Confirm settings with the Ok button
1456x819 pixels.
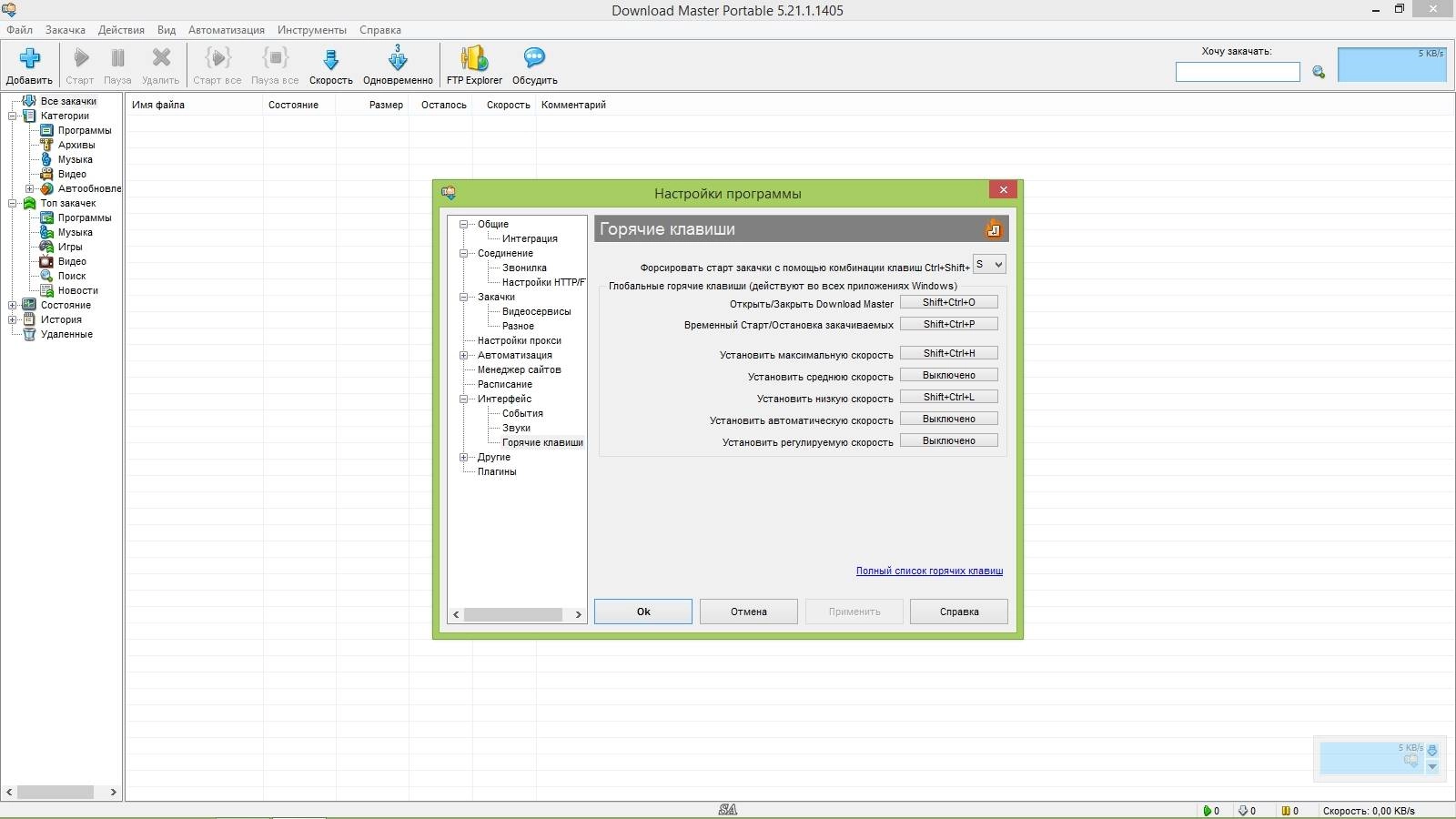(643, 612)
